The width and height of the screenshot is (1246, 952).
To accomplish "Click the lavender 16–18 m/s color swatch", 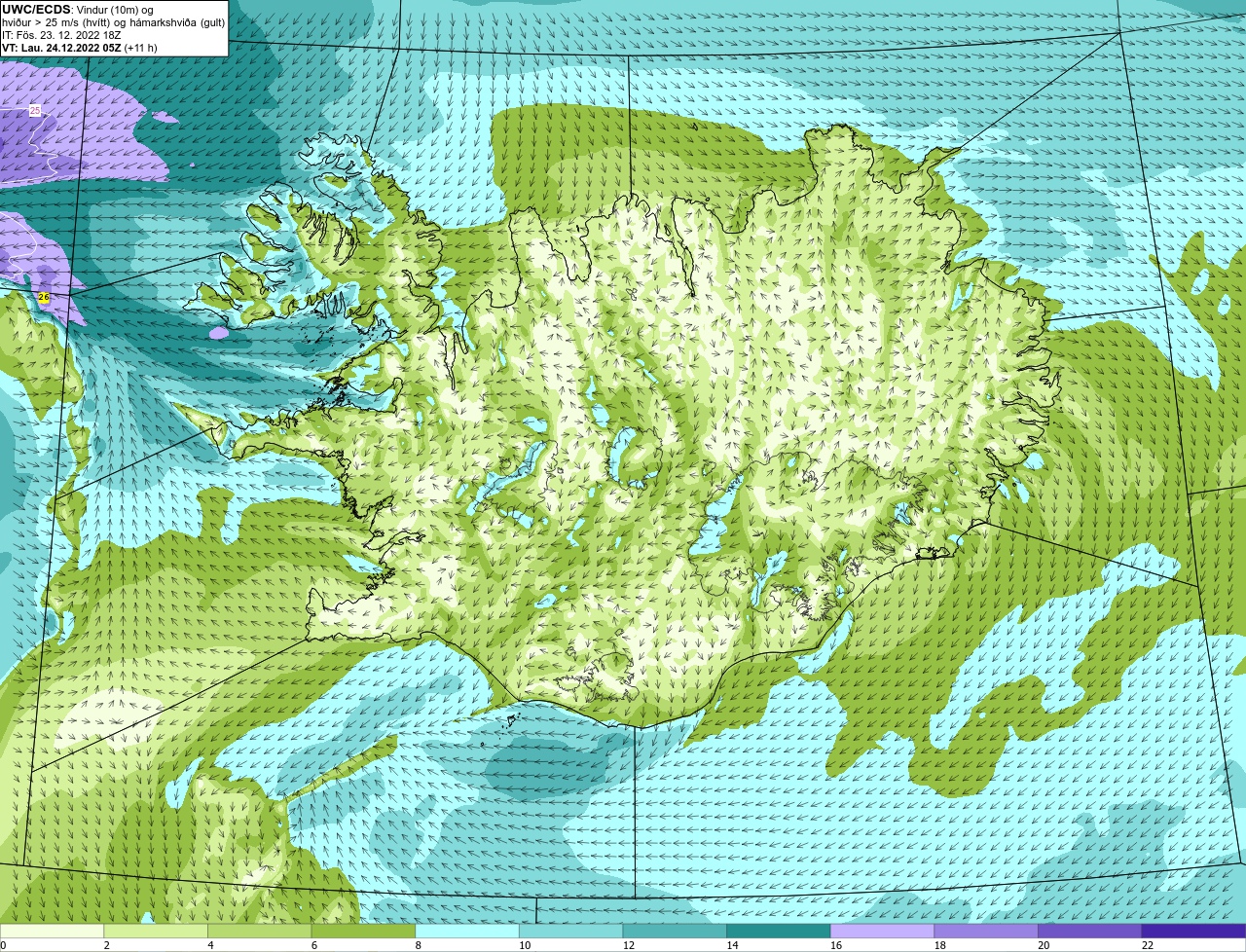I will (x=882, y=932).
